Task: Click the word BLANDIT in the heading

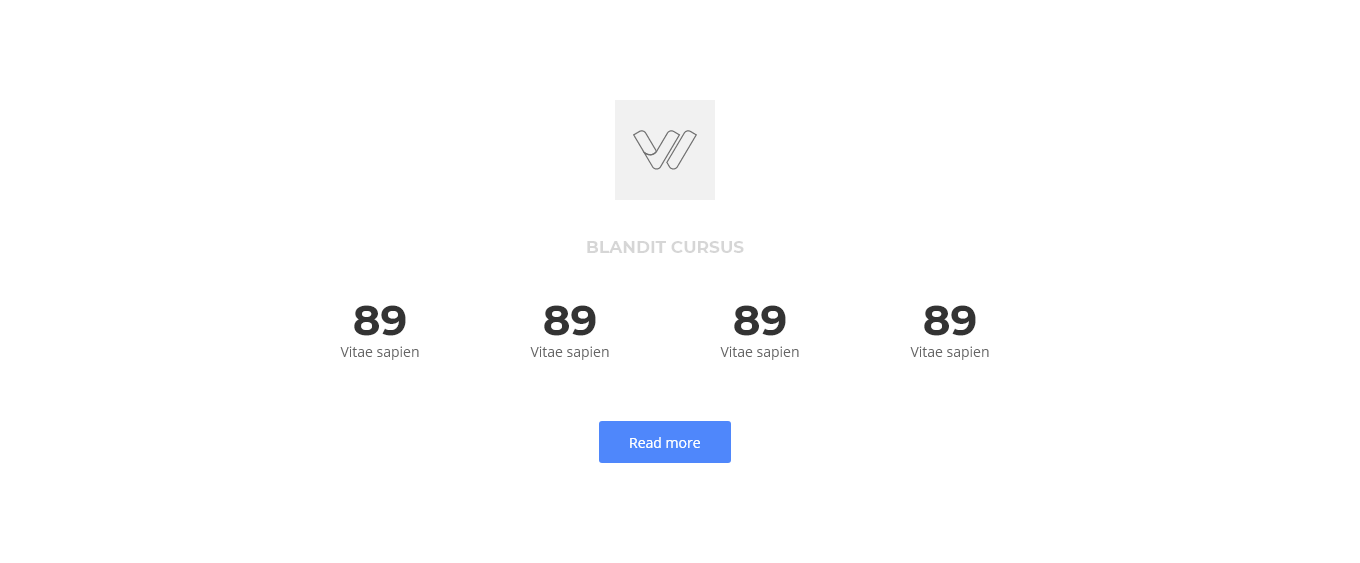Action: pyautogui.click(x=626, y=247)
